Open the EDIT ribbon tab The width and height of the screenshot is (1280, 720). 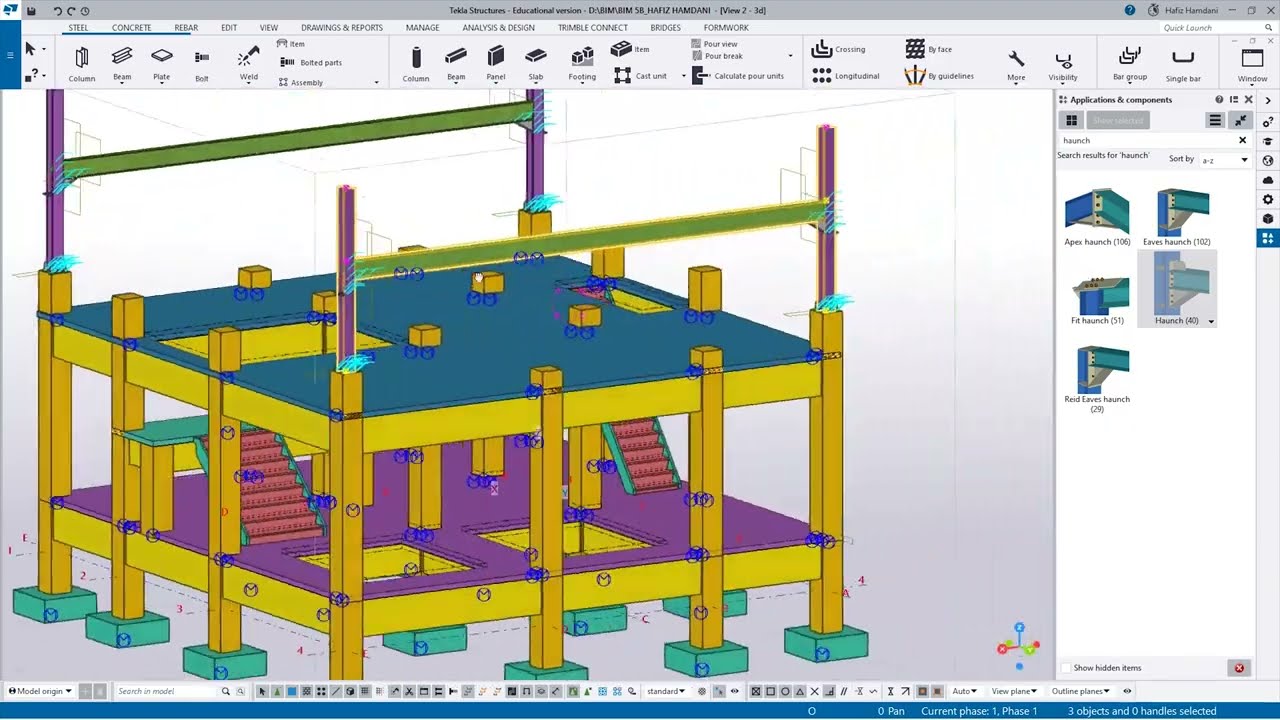[x=229, y=28]
